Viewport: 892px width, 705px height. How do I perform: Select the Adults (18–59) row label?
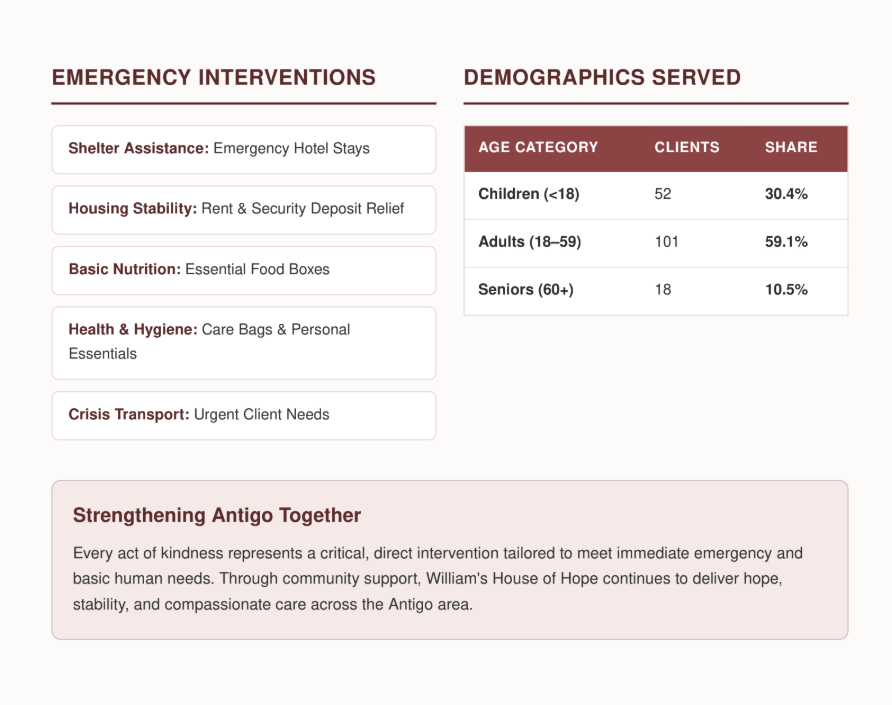pyautogui.click(x=530, y=242)
